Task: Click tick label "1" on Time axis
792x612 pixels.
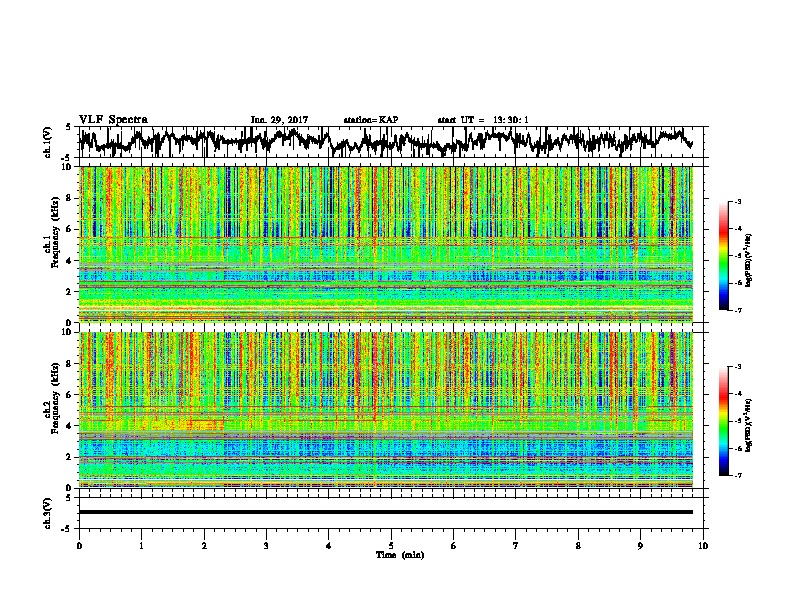Action: tap(141, 546)
